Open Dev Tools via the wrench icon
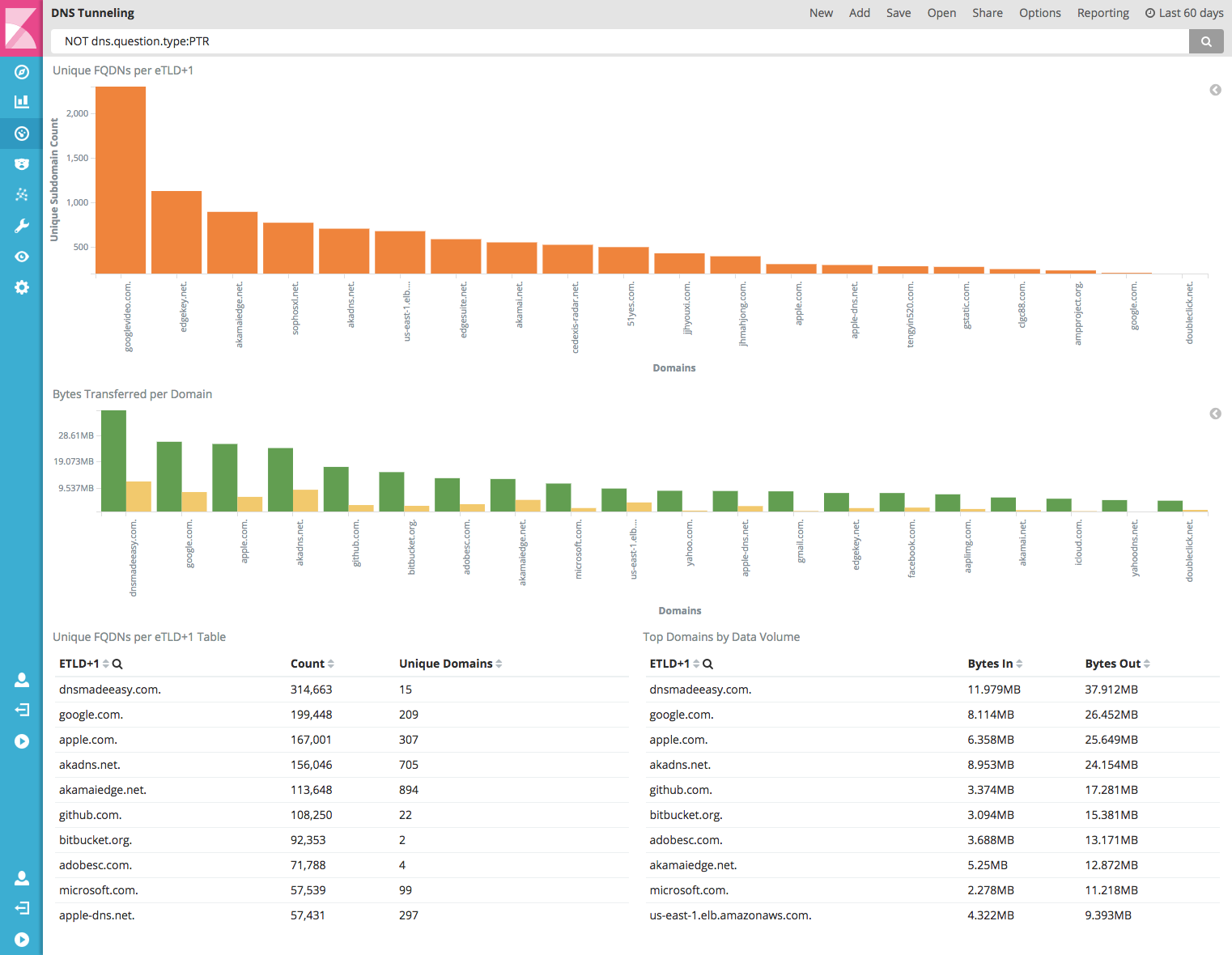 pyautogui.click(x=22, y=226)
